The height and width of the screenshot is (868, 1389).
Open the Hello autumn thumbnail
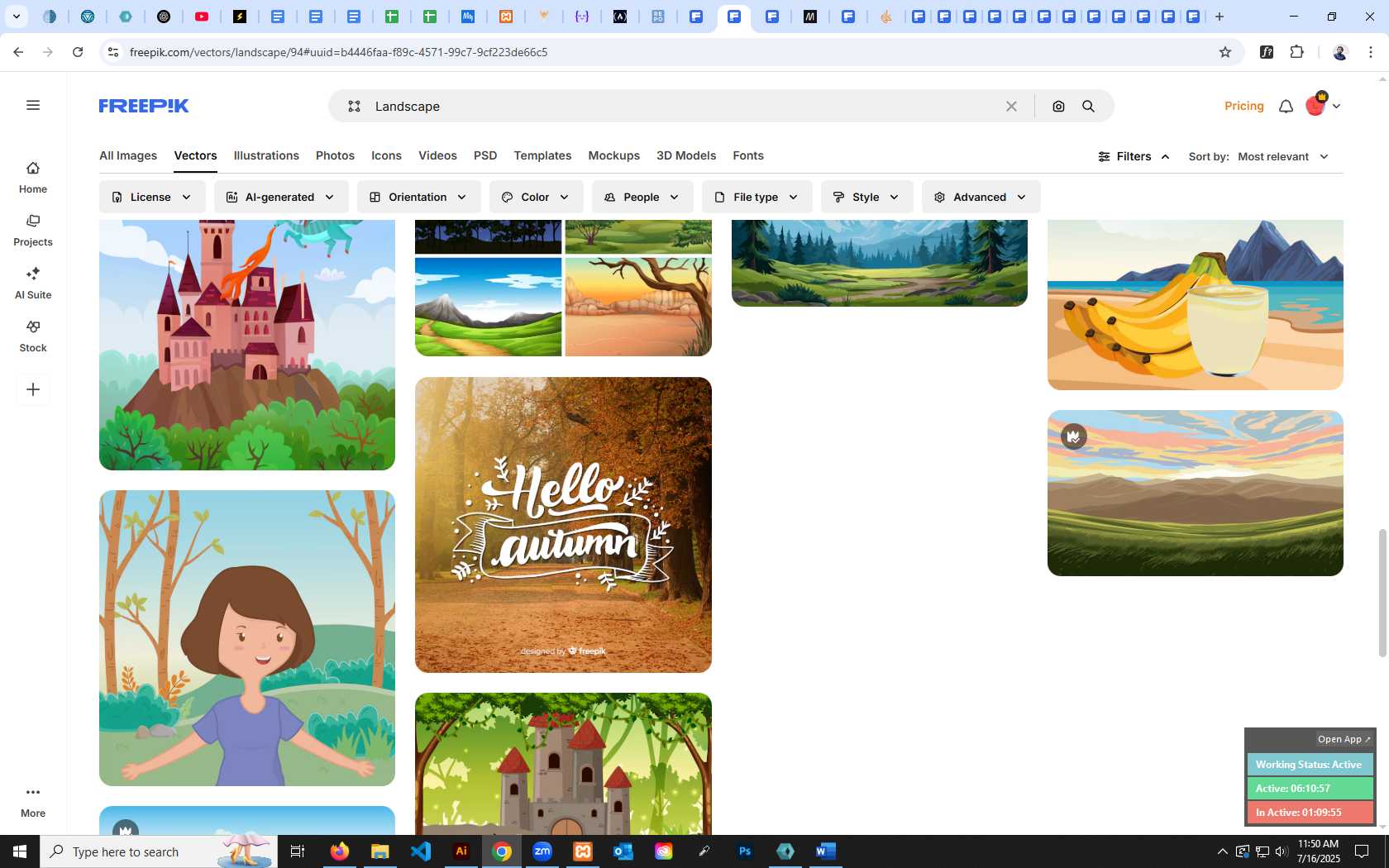coord(563,525)
